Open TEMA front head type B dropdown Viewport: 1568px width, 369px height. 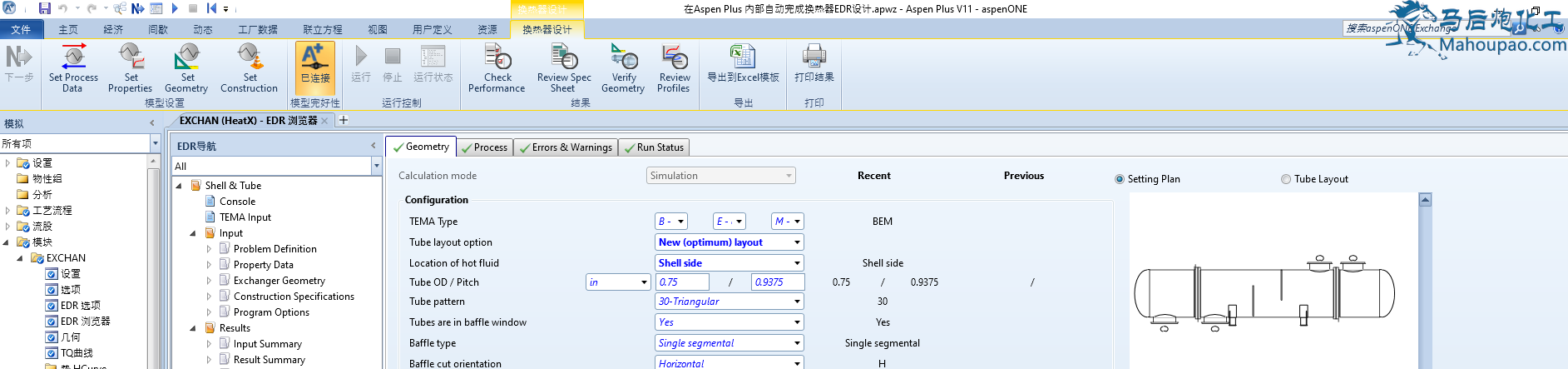[x=671, y=222]
